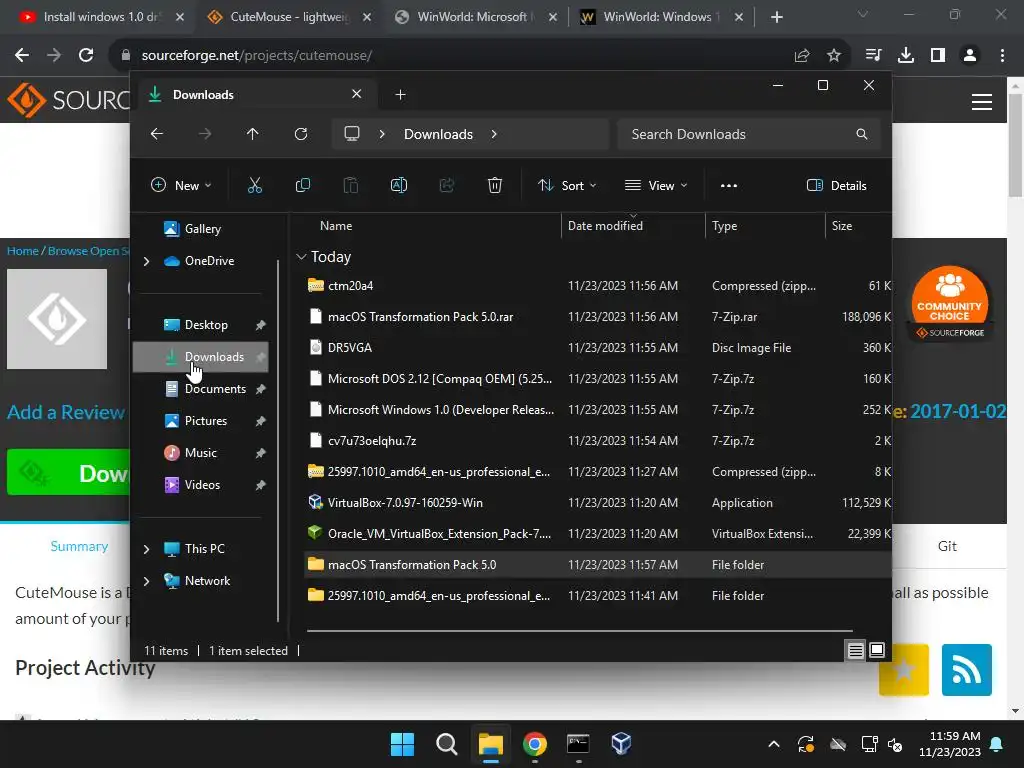
Task: Open Chrome side panel icon
Action: point(938,56)
